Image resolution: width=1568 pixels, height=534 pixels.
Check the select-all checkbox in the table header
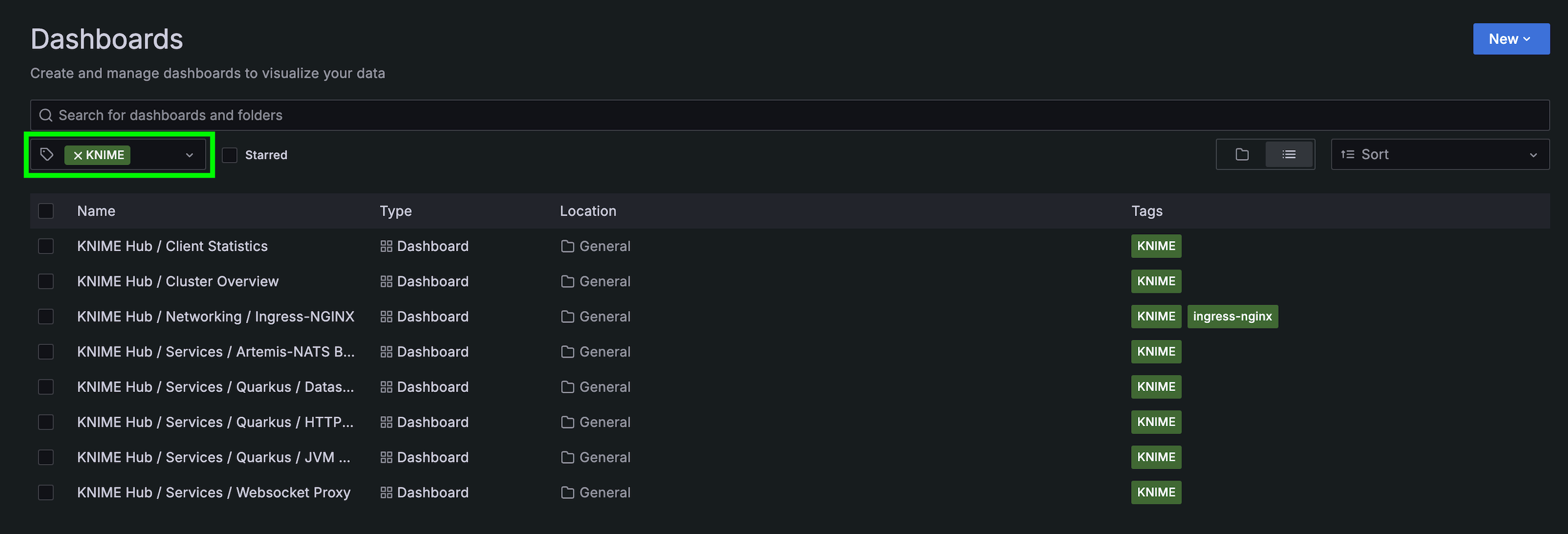click(46, 211)
